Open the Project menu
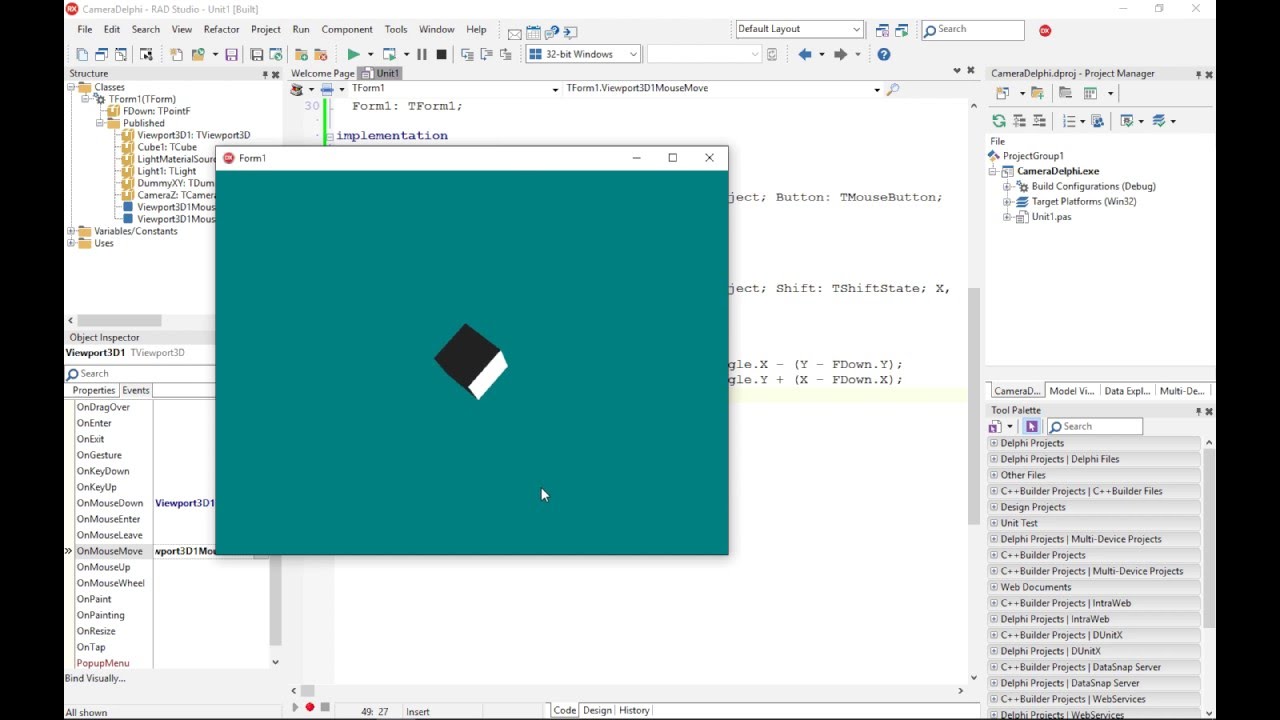Viewport: 1280px width, 720px height. (265, 30)
